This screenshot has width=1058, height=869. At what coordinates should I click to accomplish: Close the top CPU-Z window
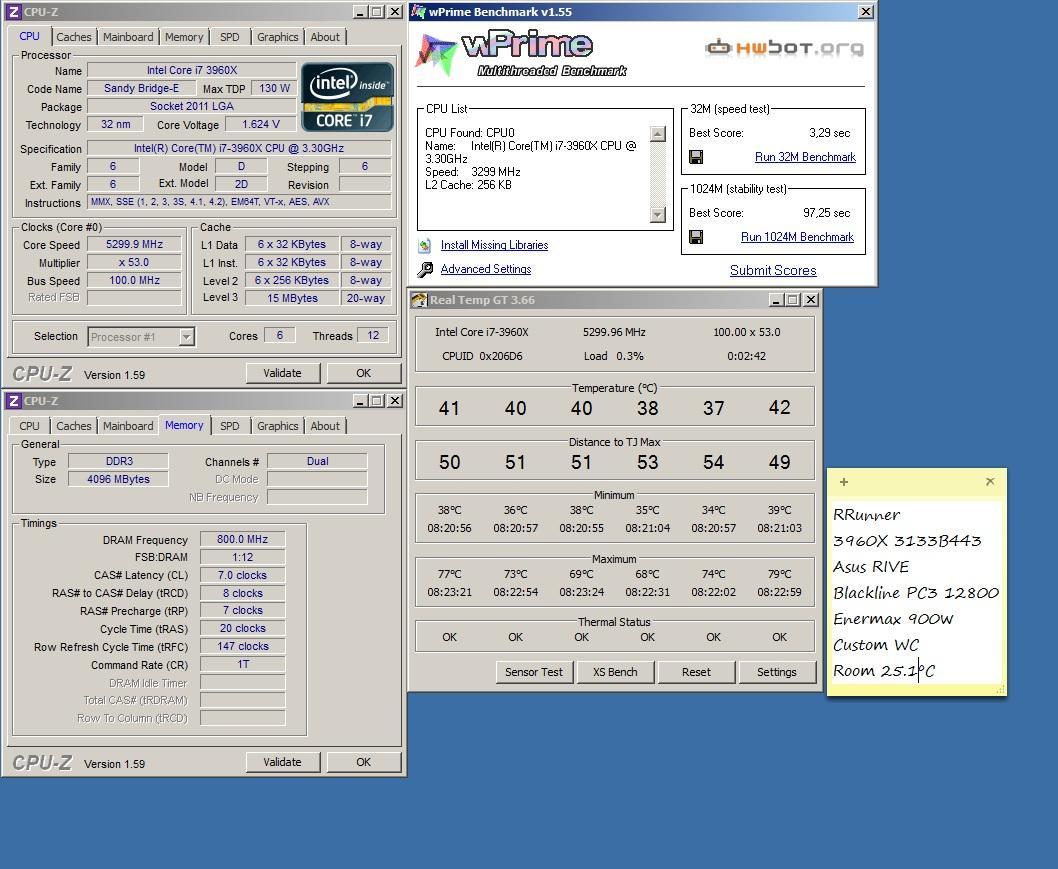[395, 11]
